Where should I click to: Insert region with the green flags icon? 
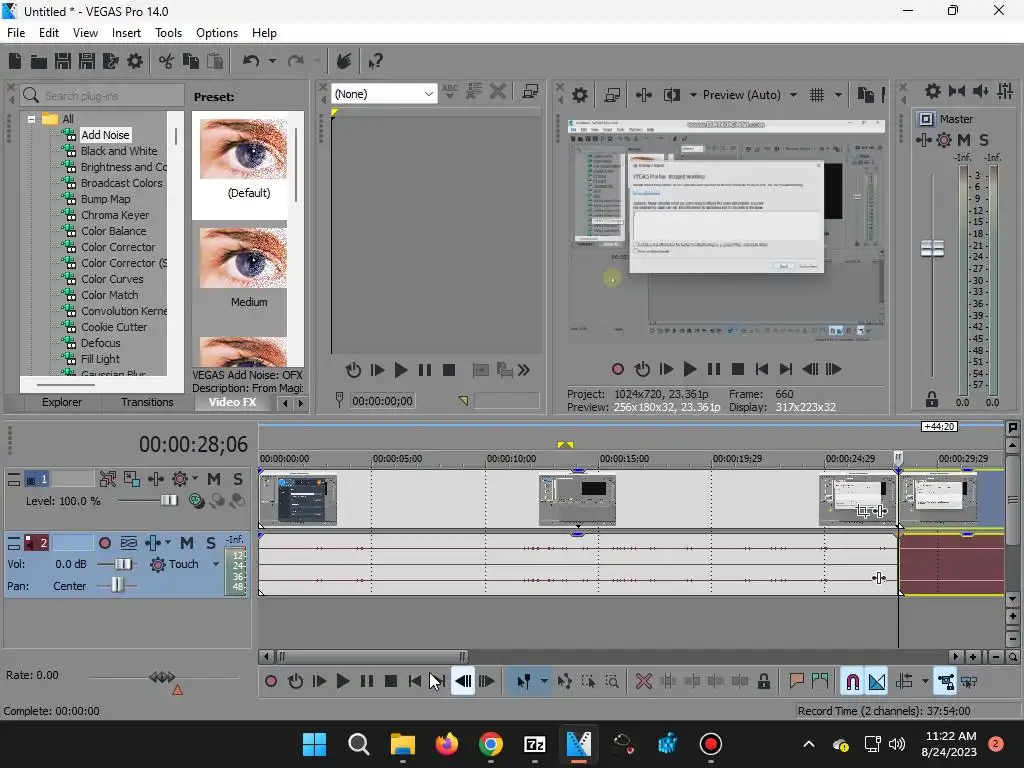[820, 682]
